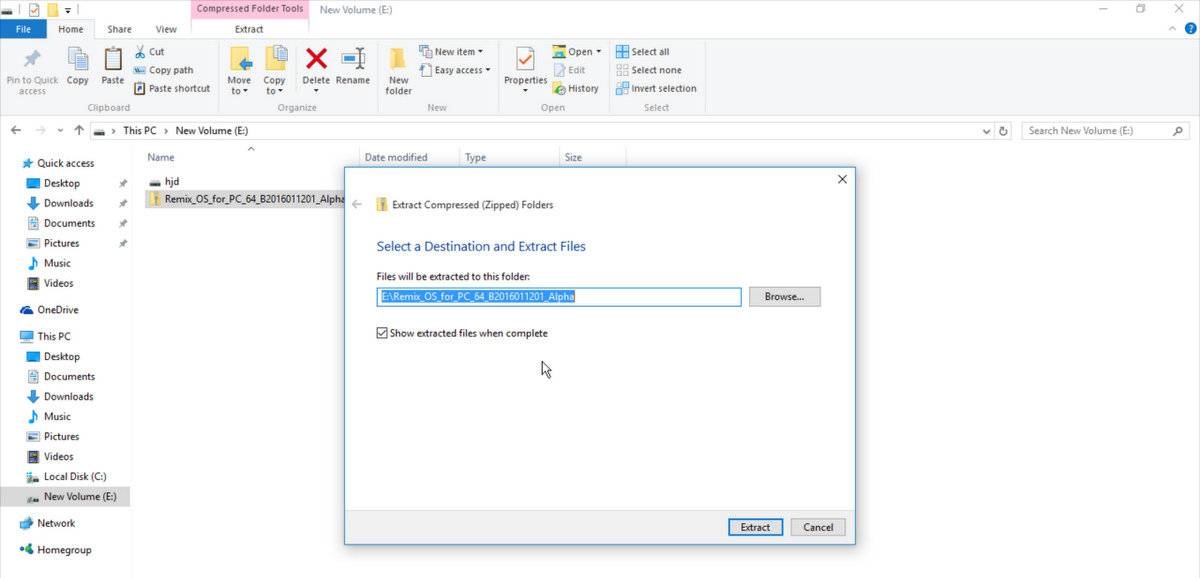Switch to the Home tab
Screen dimensions: 1200x578
tap(71, 29)
